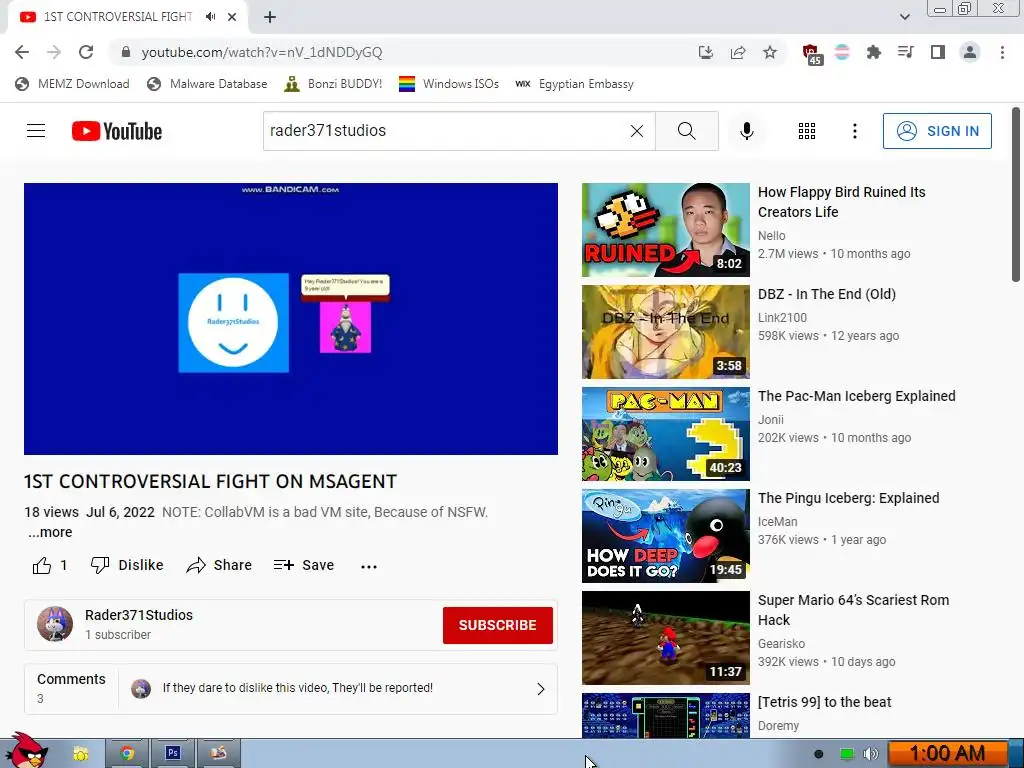Click the video player
The width and height of the screenshot is (1024, 768).
coord(291,319)
